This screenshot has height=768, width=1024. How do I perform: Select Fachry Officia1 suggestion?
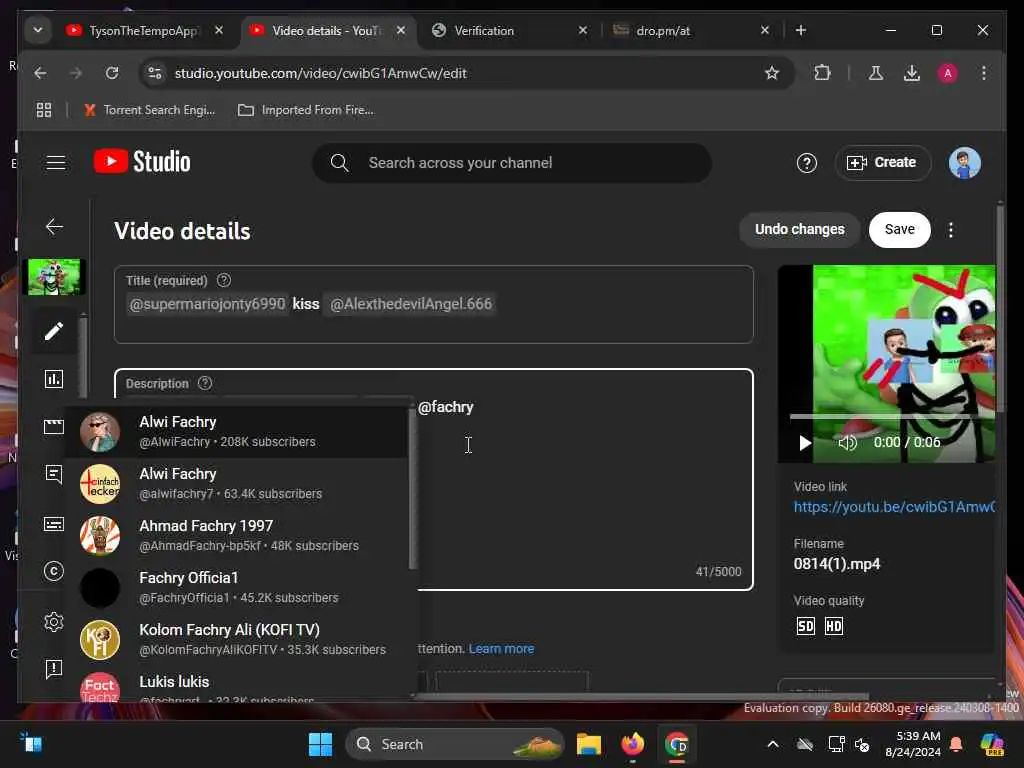(x=236, y=587)
